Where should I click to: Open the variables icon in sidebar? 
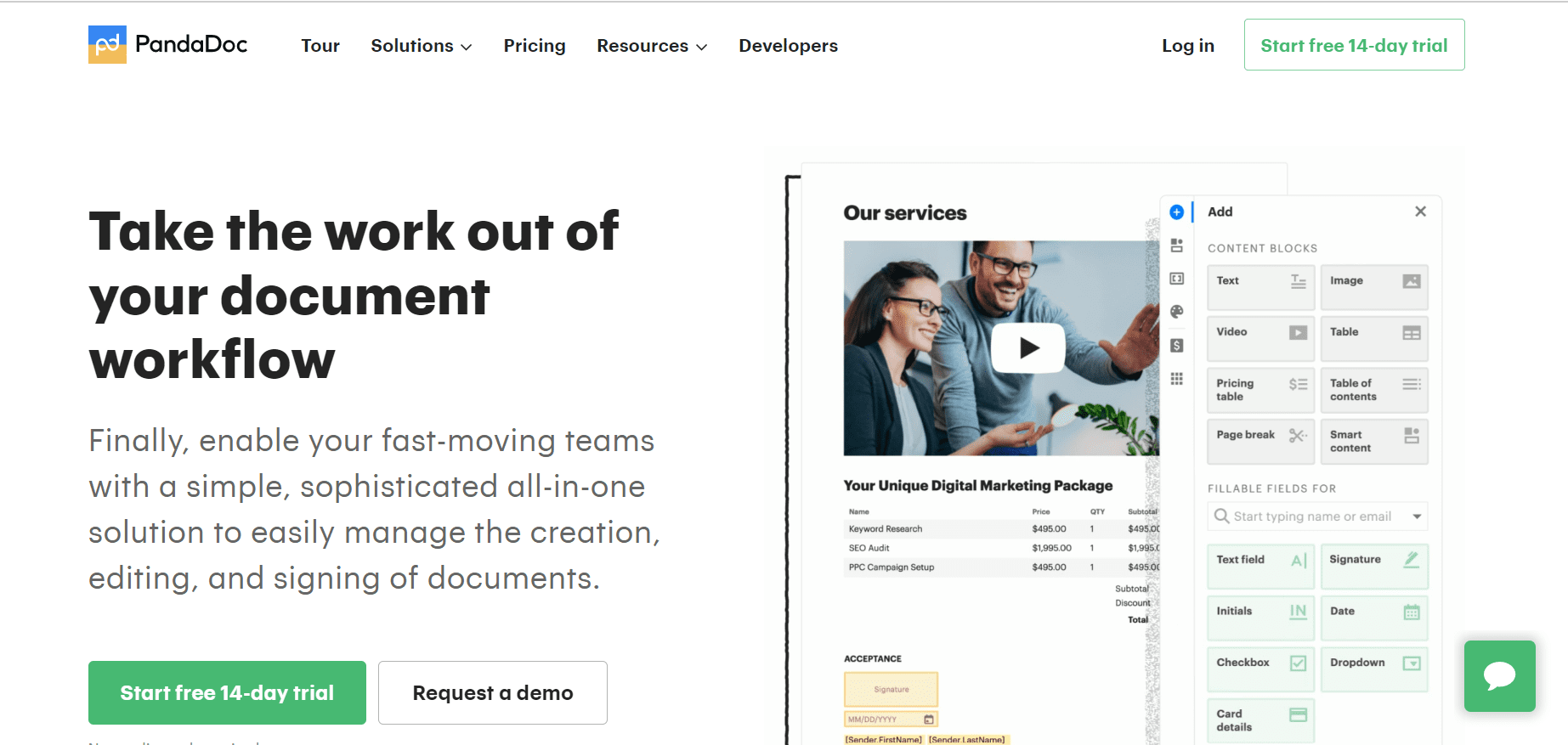pos(1176,279)
